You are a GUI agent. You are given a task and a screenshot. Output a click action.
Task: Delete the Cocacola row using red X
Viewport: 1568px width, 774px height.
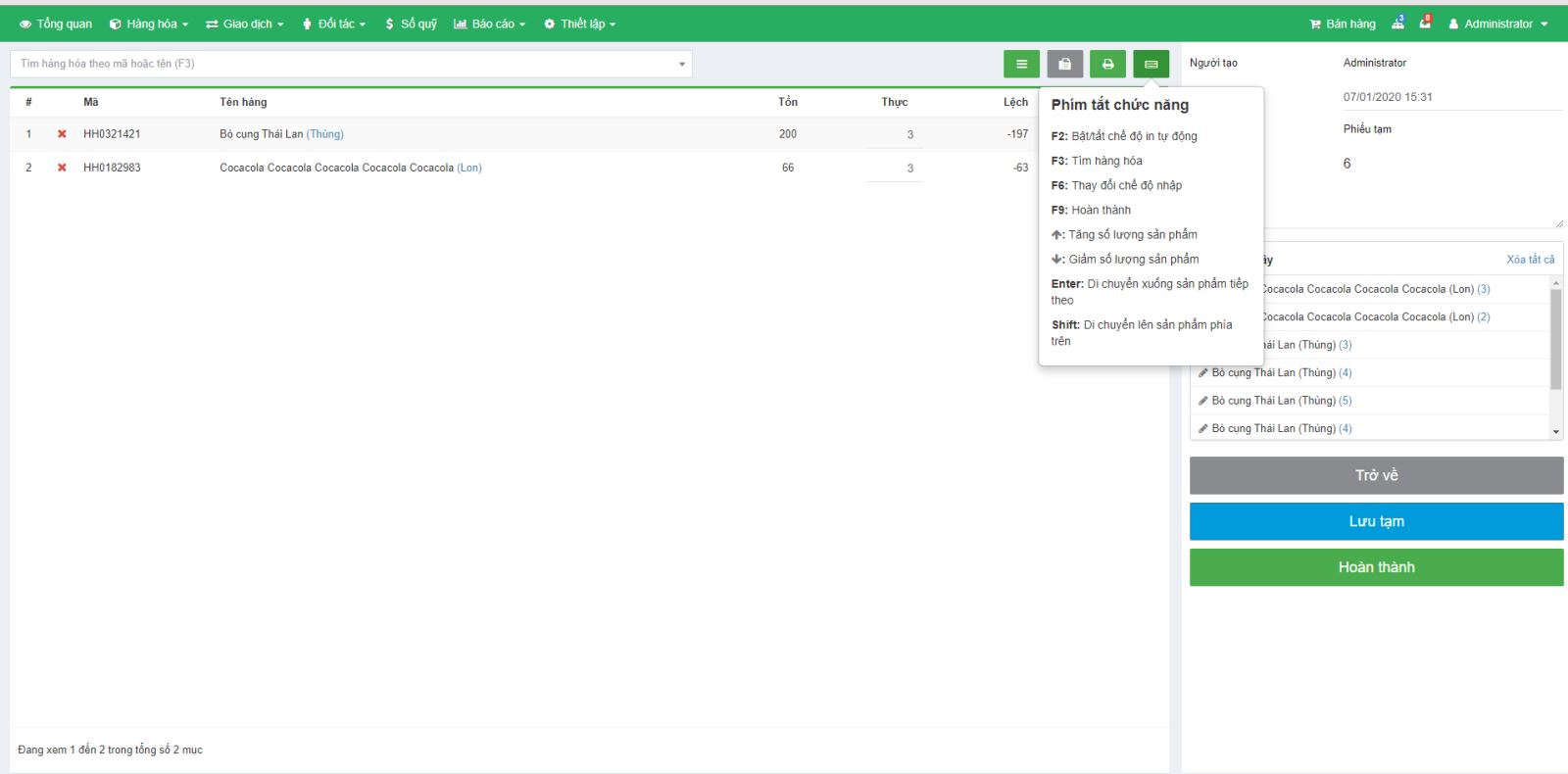click(62, 168)
